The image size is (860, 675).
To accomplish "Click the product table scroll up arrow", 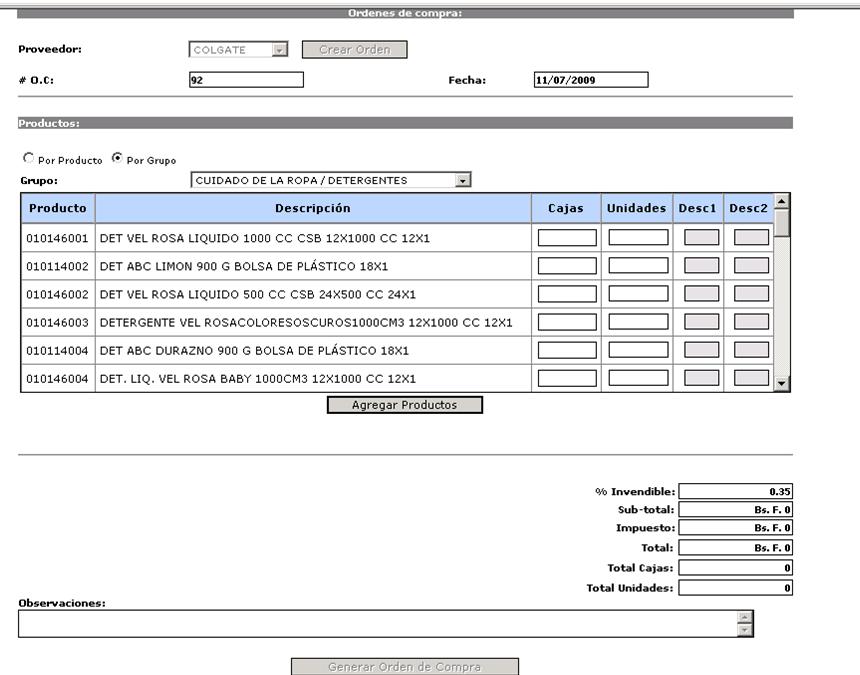I will pyautogui.click(x=782, y=201).
